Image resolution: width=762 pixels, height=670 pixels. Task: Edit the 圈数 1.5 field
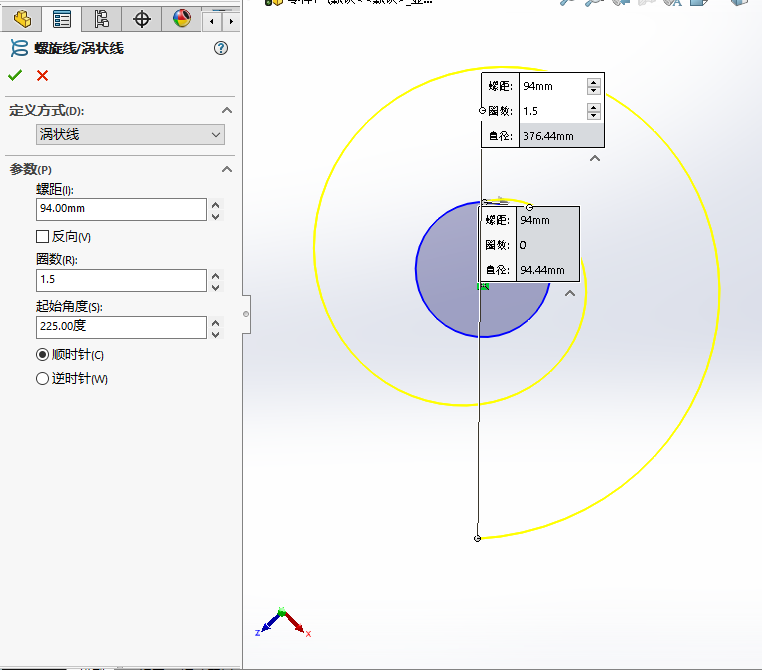coord(121,280)
